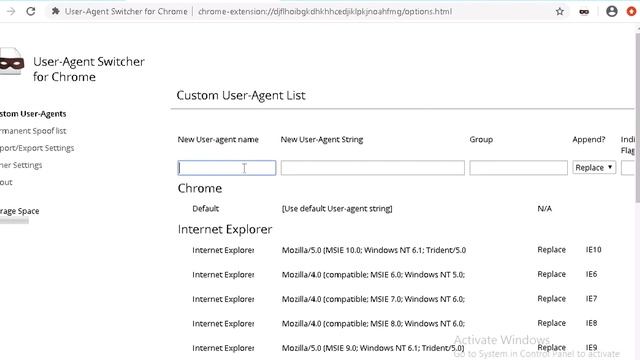The image size is (640, 360).
Task: Click the New User-Agent String column label
Action: click(322, 140)
